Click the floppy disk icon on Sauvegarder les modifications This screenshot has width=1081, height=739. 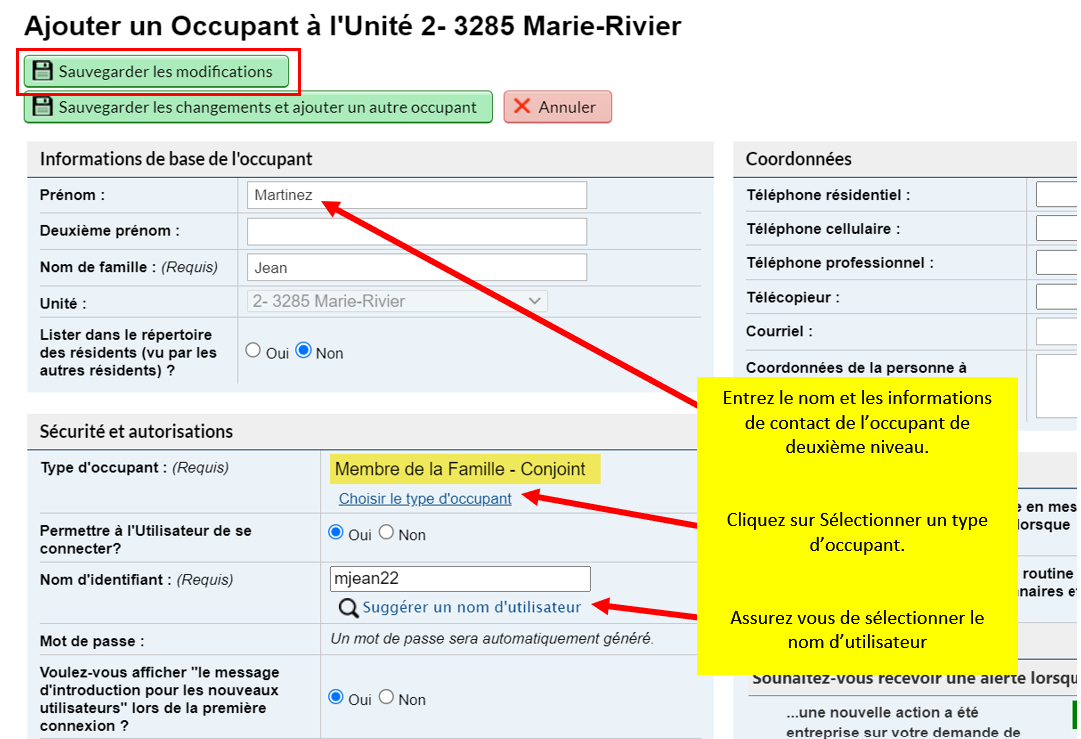coord(43,71)
